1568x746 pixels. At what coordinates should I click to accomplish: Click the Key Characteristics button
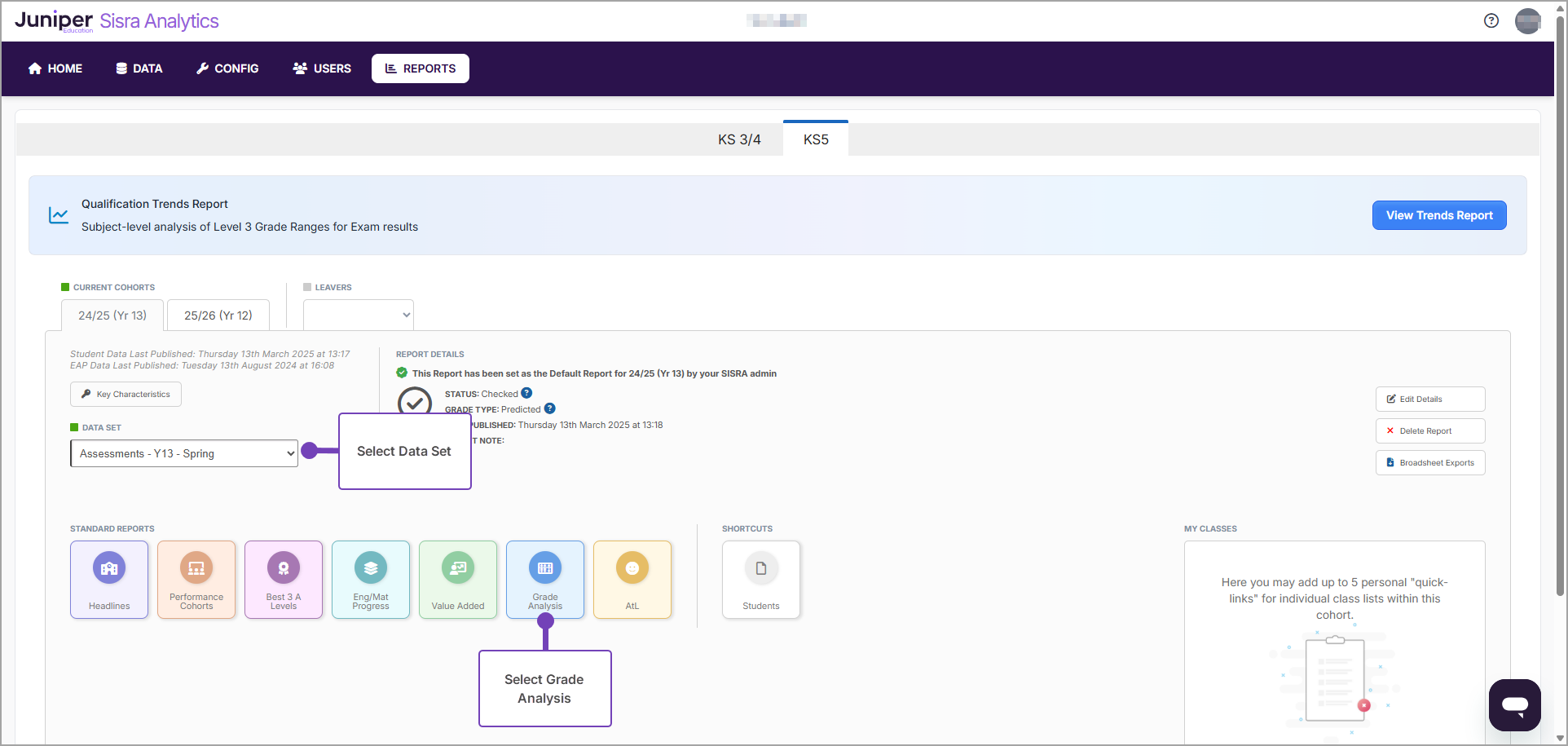126,395
